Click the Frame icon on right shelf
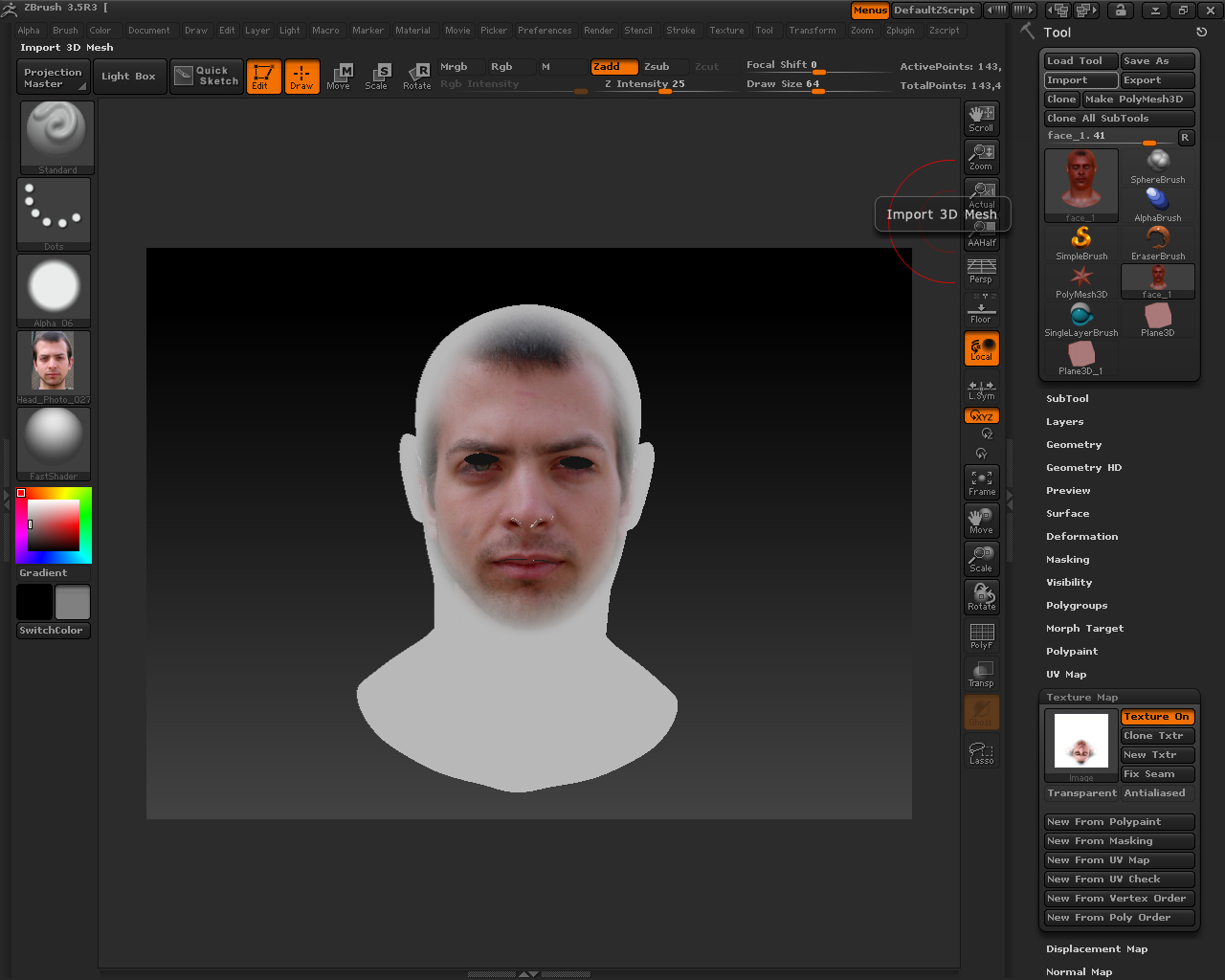Screen dimensions: 1225x980 [981, 482]
